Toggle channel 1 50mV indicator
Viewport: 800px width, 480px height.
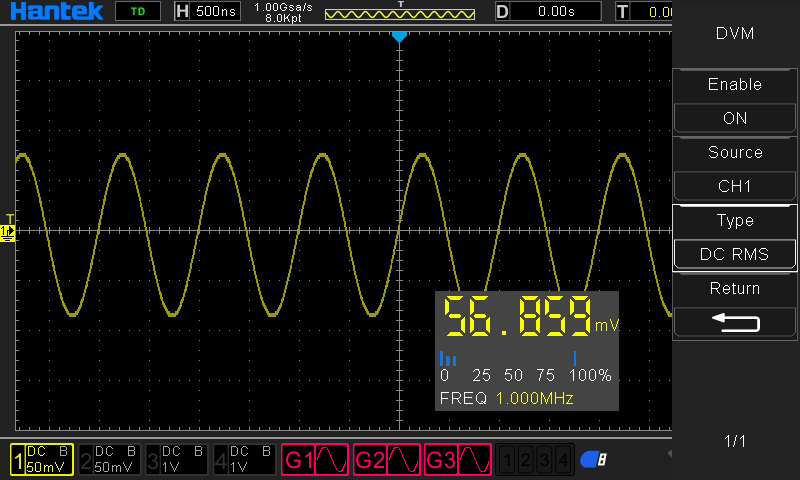tap(41, 460)
